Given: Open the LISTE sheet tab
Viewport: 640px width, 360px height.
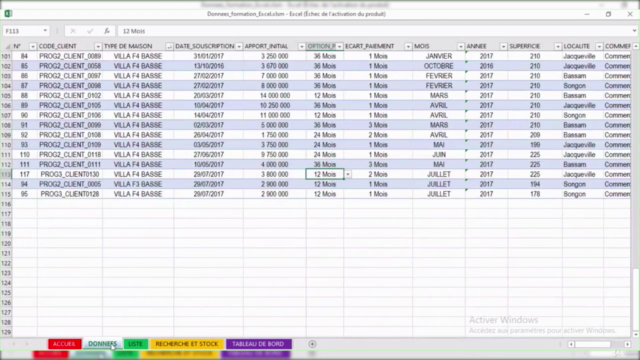Looking at the screenshot, I should (x=136, y=344).
